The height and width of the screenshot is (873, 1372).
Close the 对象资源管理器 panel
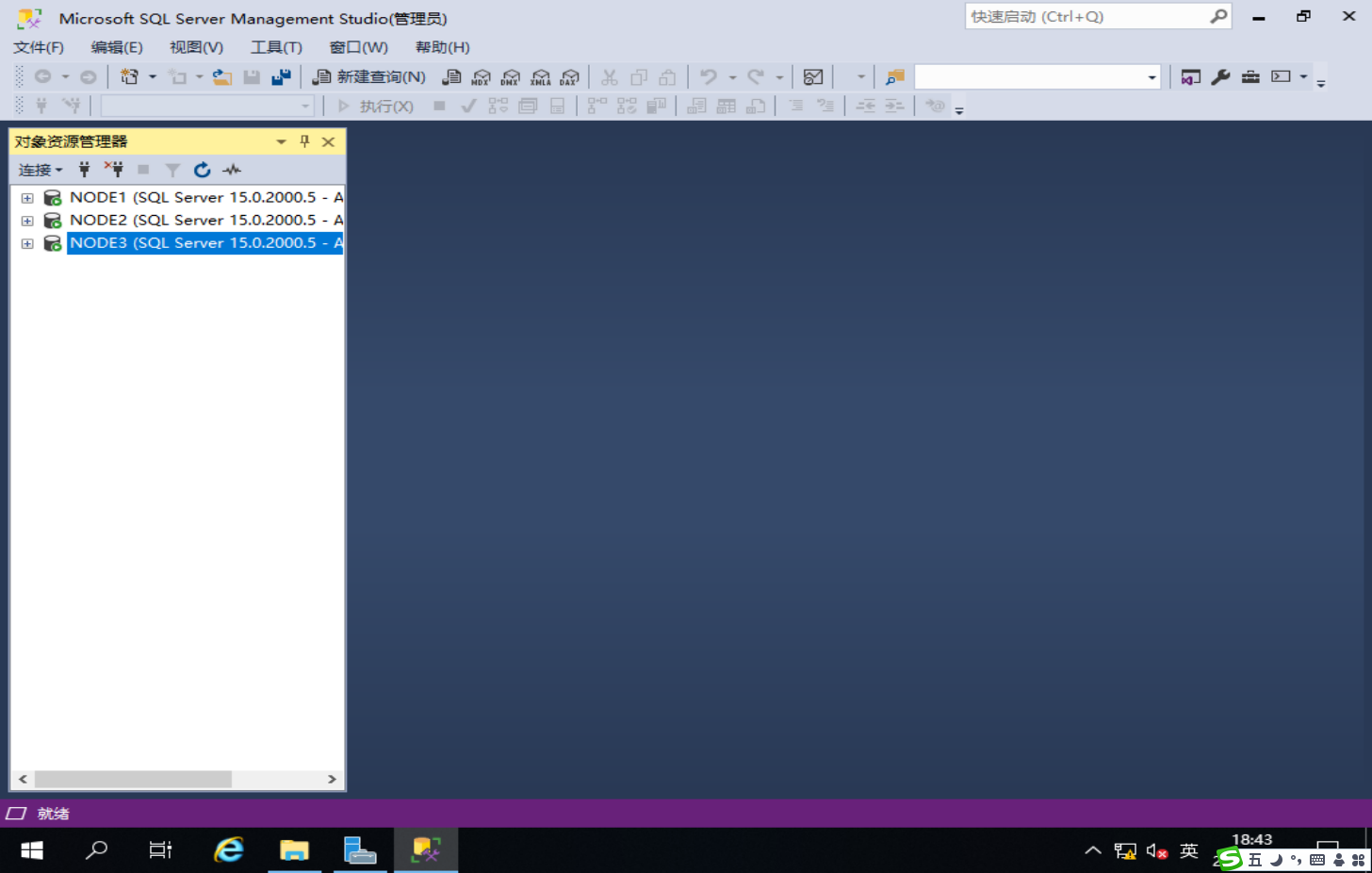click(x=328, y=141)
